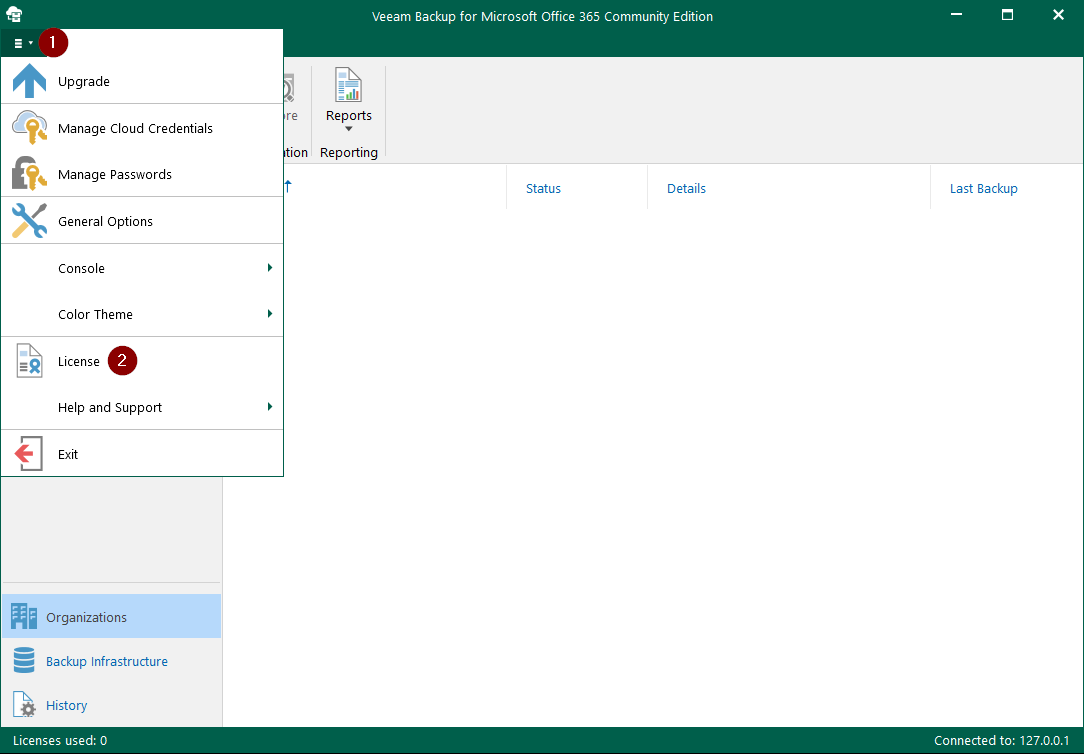Close the Veeam Backup window
This screenshot has height=754, width=1084.
pos(1058,15)
